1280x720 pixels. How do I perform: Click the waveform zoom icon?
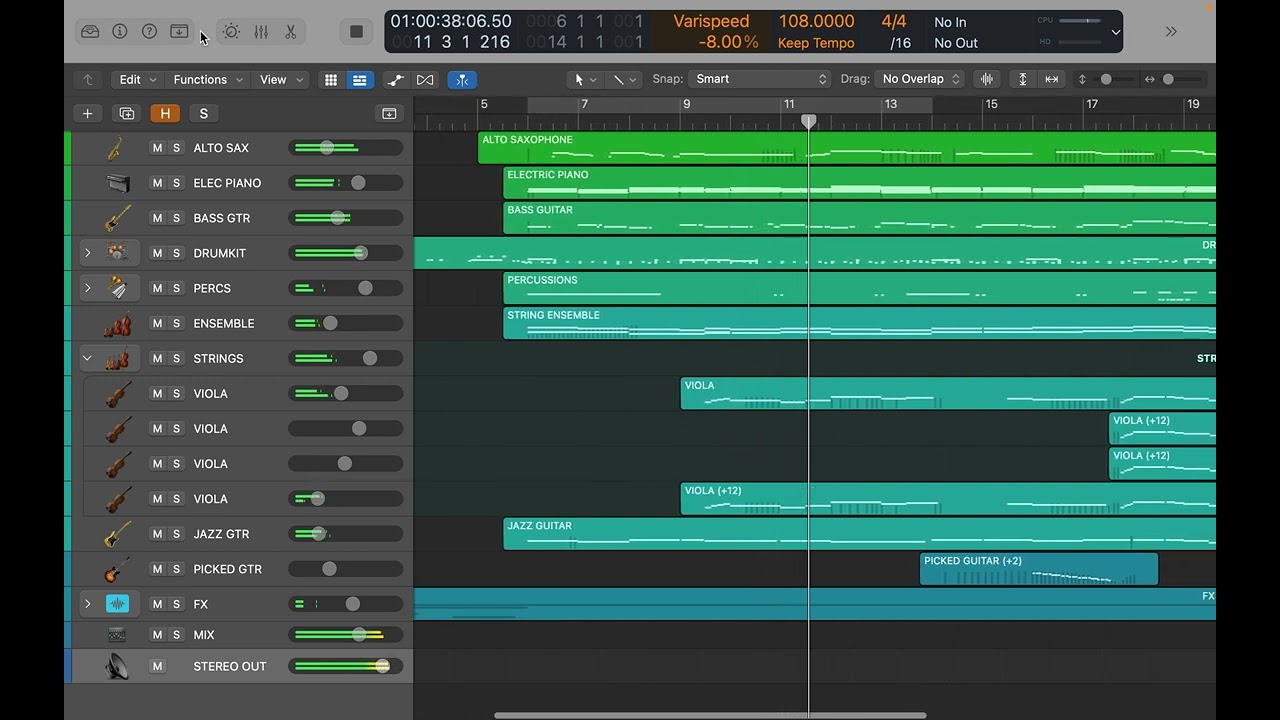click(987, 79)
